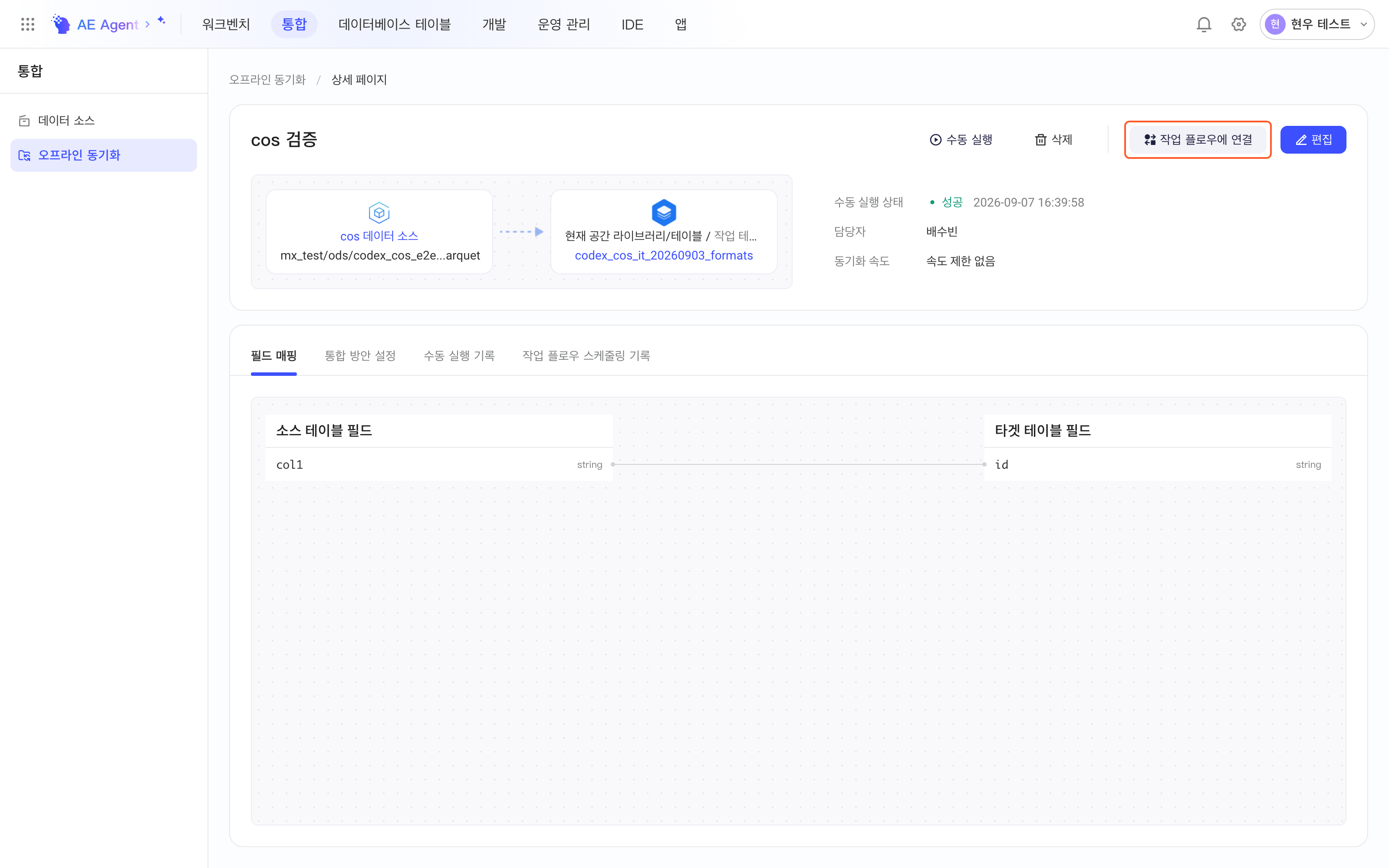Open the notifications bell
This screenshot has height=868, width=1389.
tap(1204, 24)
